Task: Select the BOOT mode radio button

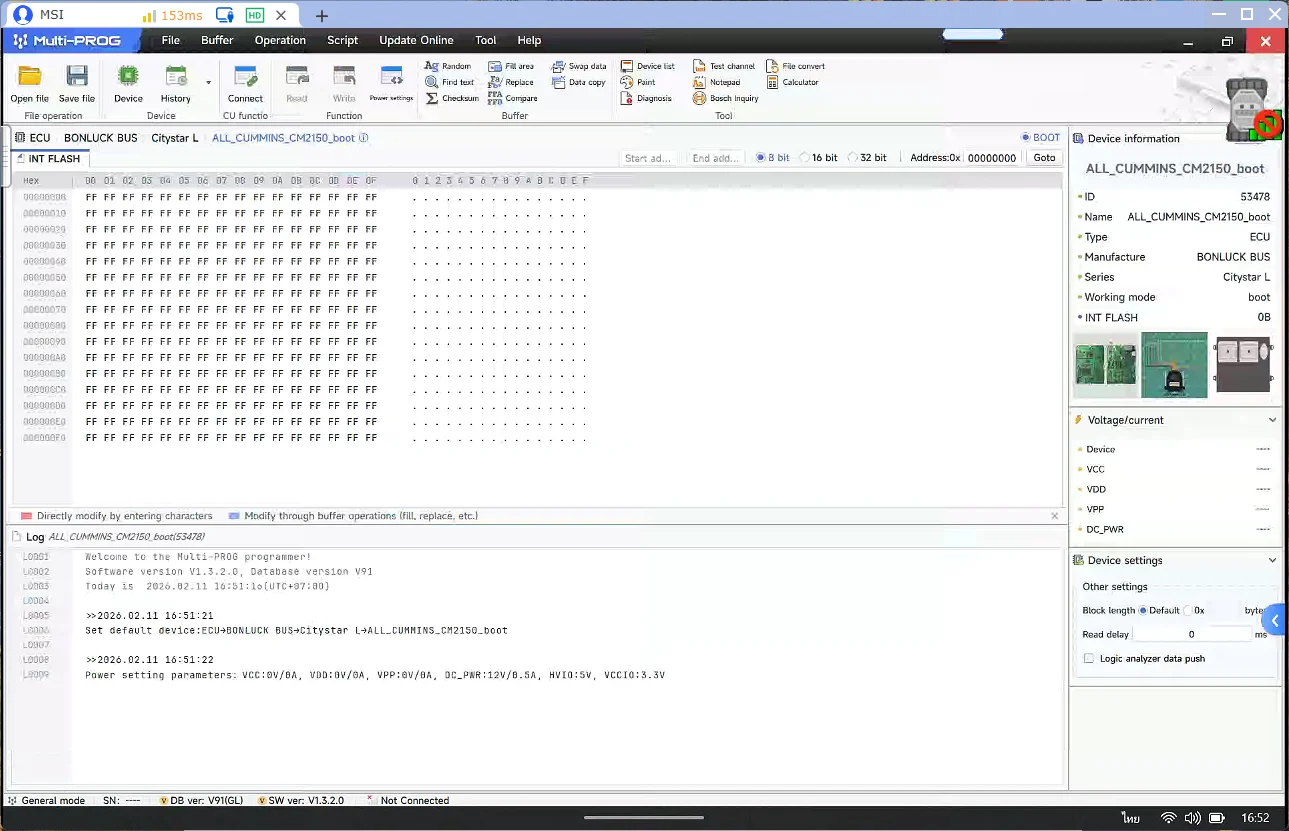Action: click(x=1025, y=138)
